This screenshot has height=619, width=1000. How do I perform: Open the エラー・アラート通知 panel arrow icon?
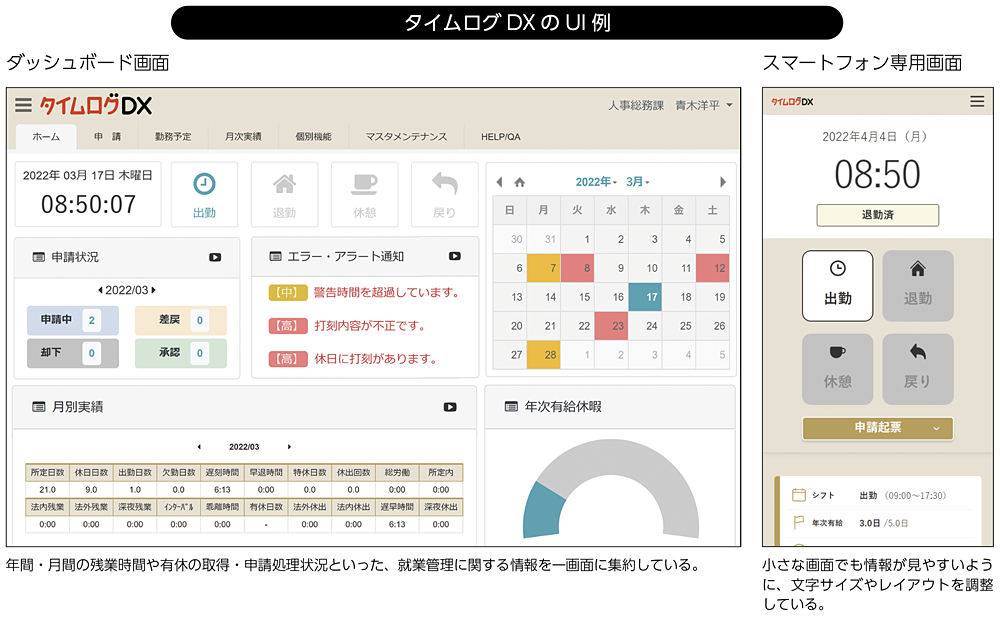click(455, 256)
